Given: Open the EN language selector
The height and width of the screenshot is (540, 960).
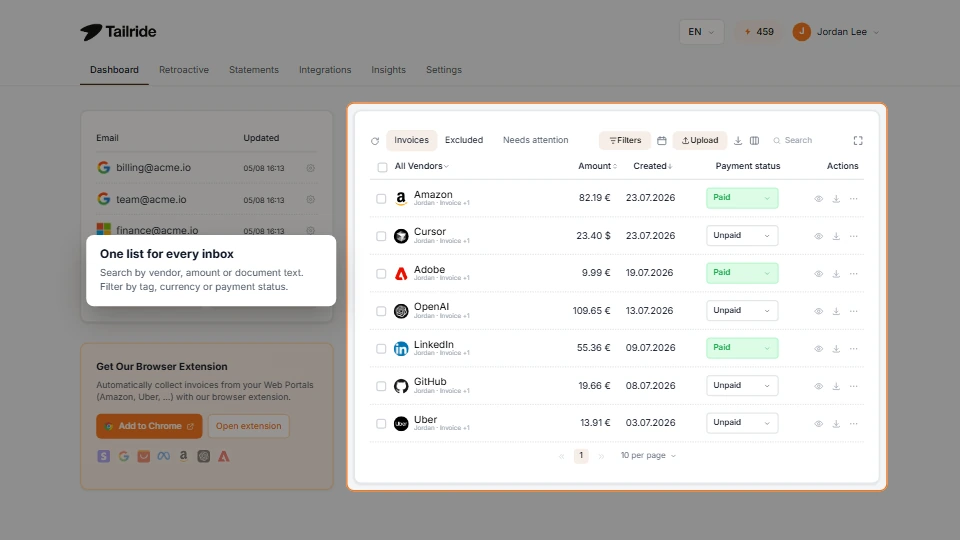Looking at the screenshot, I should pos(701,32).
